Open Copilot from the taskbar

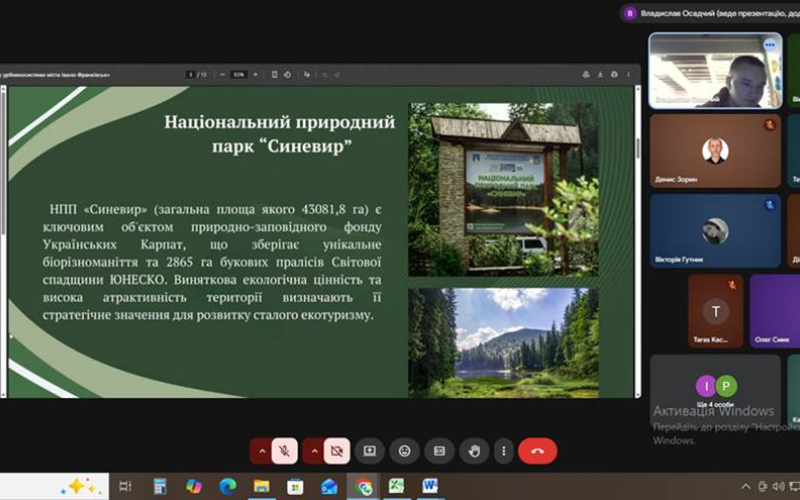click(194, 486)
